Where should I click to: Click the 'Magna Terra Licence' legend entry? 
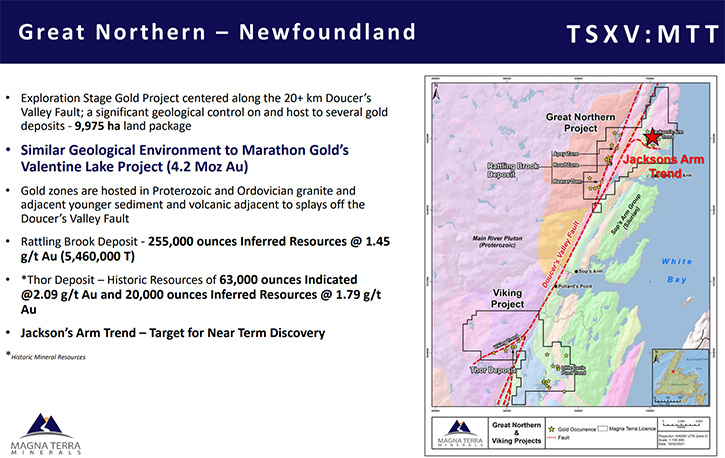(x=627, y=429)
